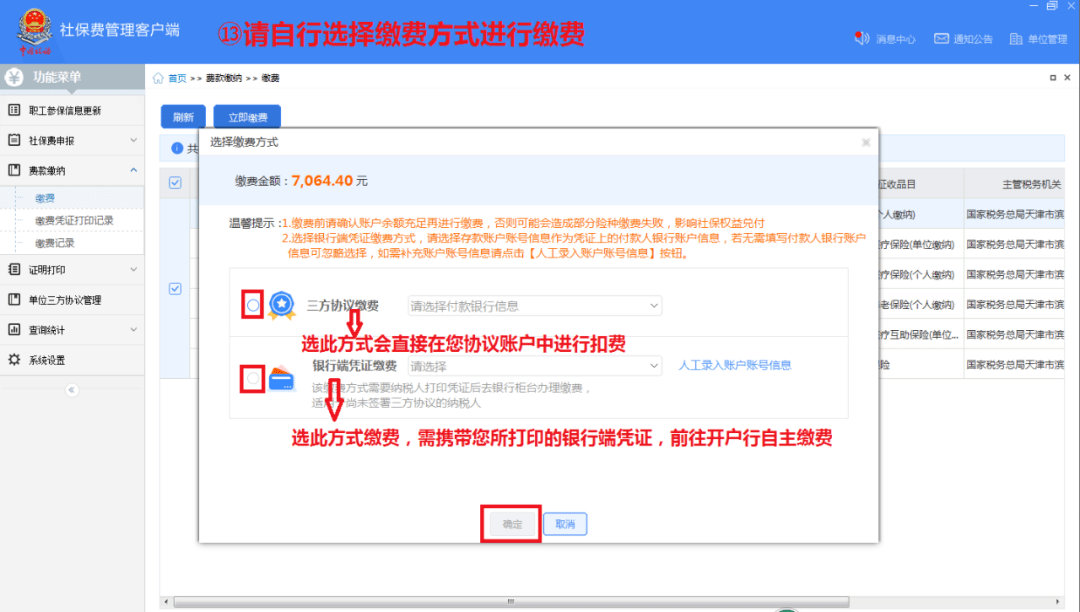
Task: Check the checkbox in the table row
Action: tap(175, 288)
